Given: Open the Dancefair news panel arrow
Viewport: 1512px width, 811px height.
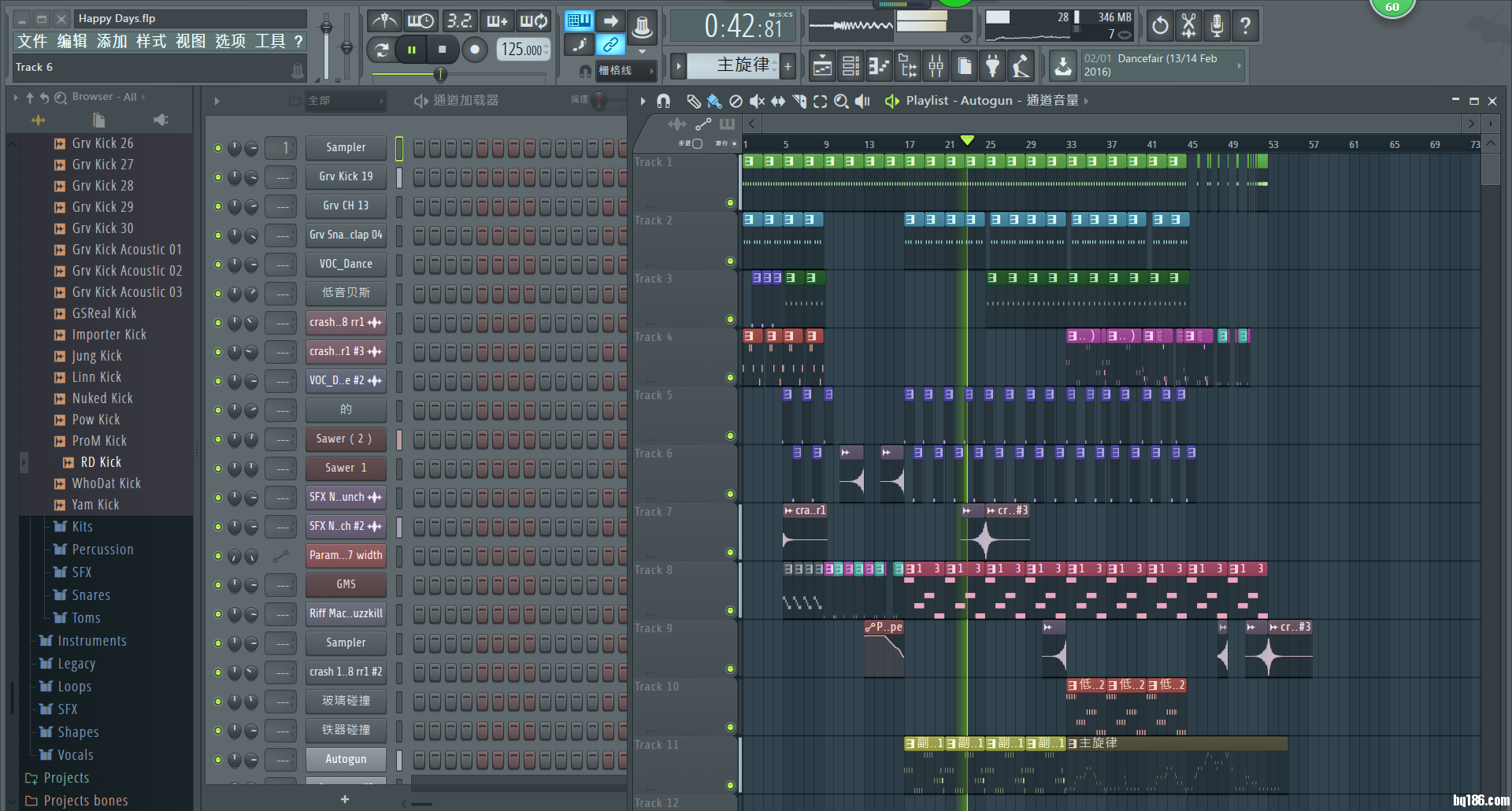Looking at the screenshot, I should (1240, 66).
